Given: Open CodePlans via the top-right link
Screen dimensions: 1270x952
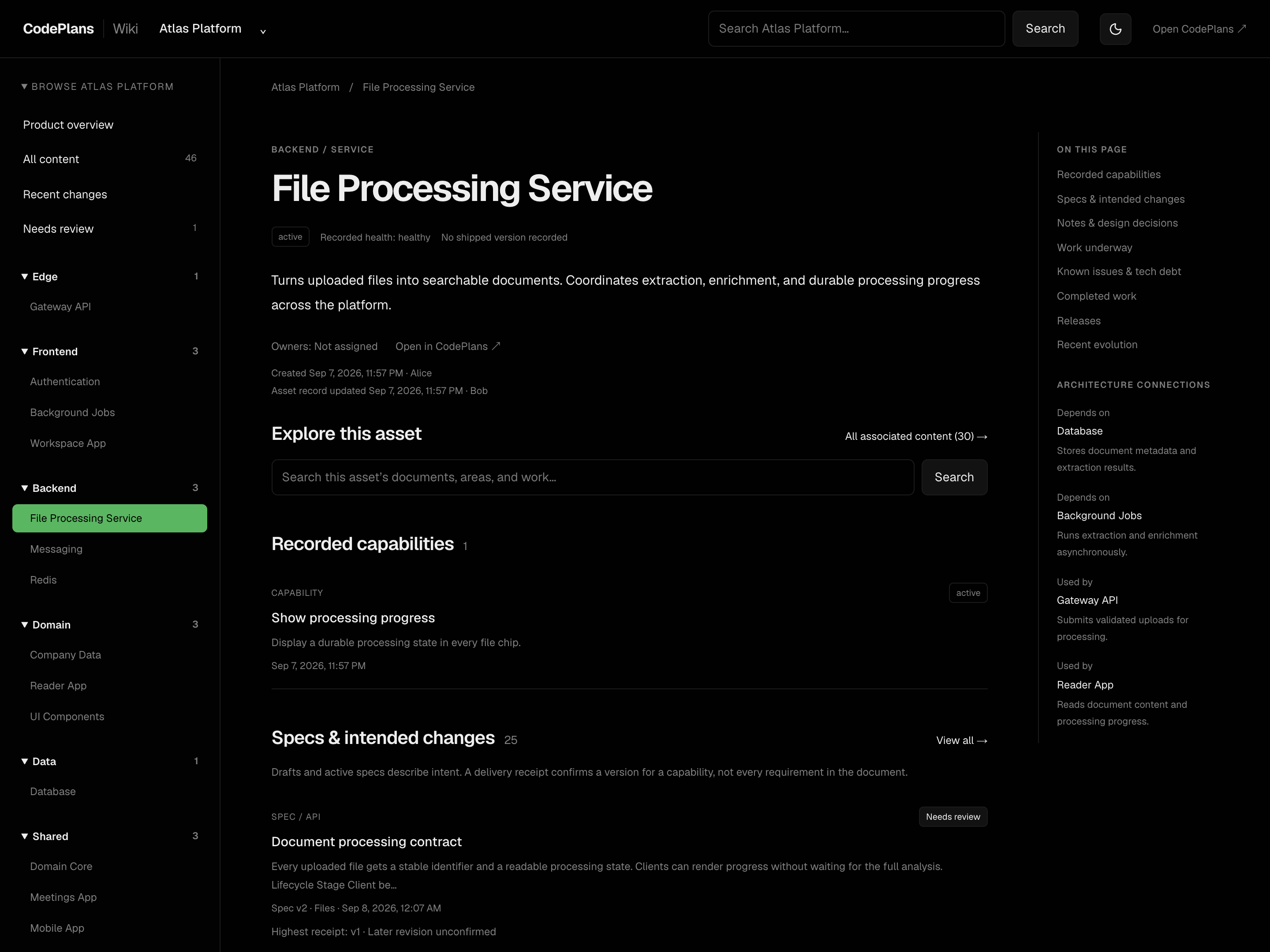Looking at the screenshot, I should [x=1199, y=29].
